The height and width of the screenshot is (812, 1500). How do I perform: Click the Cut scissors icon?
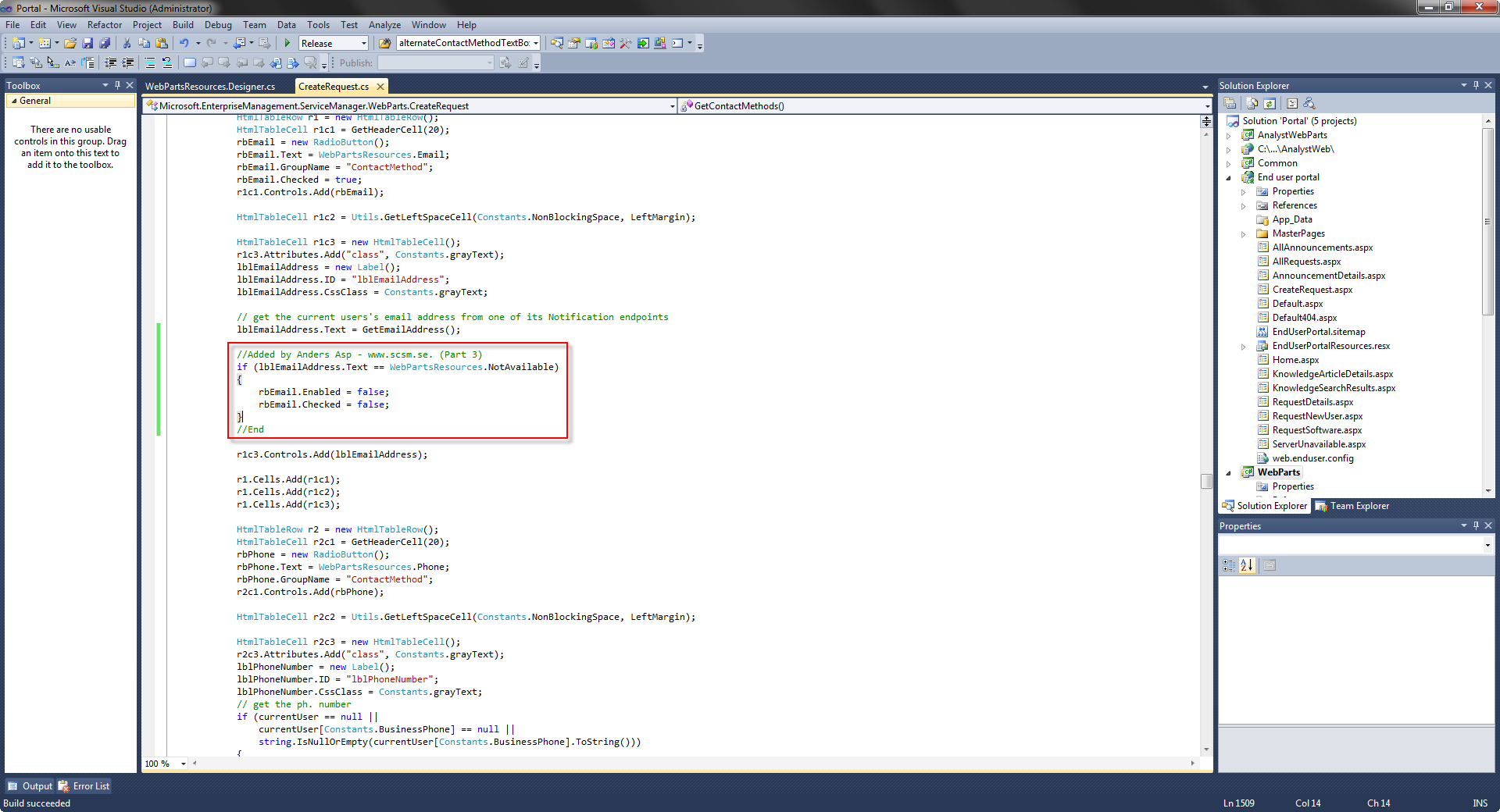[127, 43]
